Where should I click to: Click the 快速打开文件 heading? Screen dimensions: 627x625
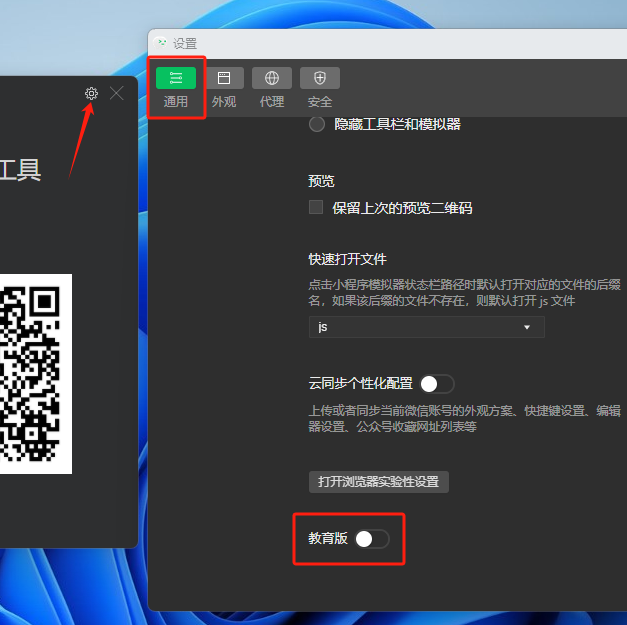347,259
